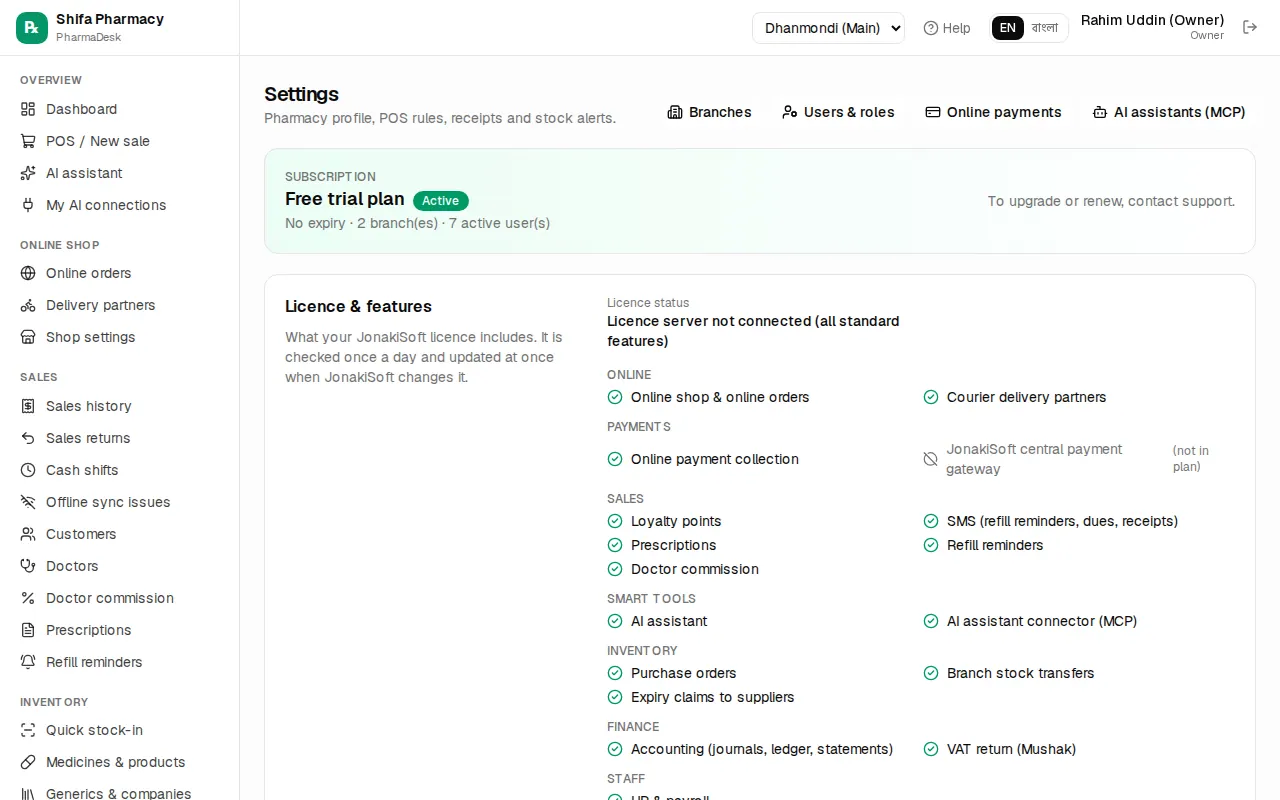Viewport: 1280px width, 800px height.
Task: Click the plug icon for My AI connections
Action: point(28,205)
